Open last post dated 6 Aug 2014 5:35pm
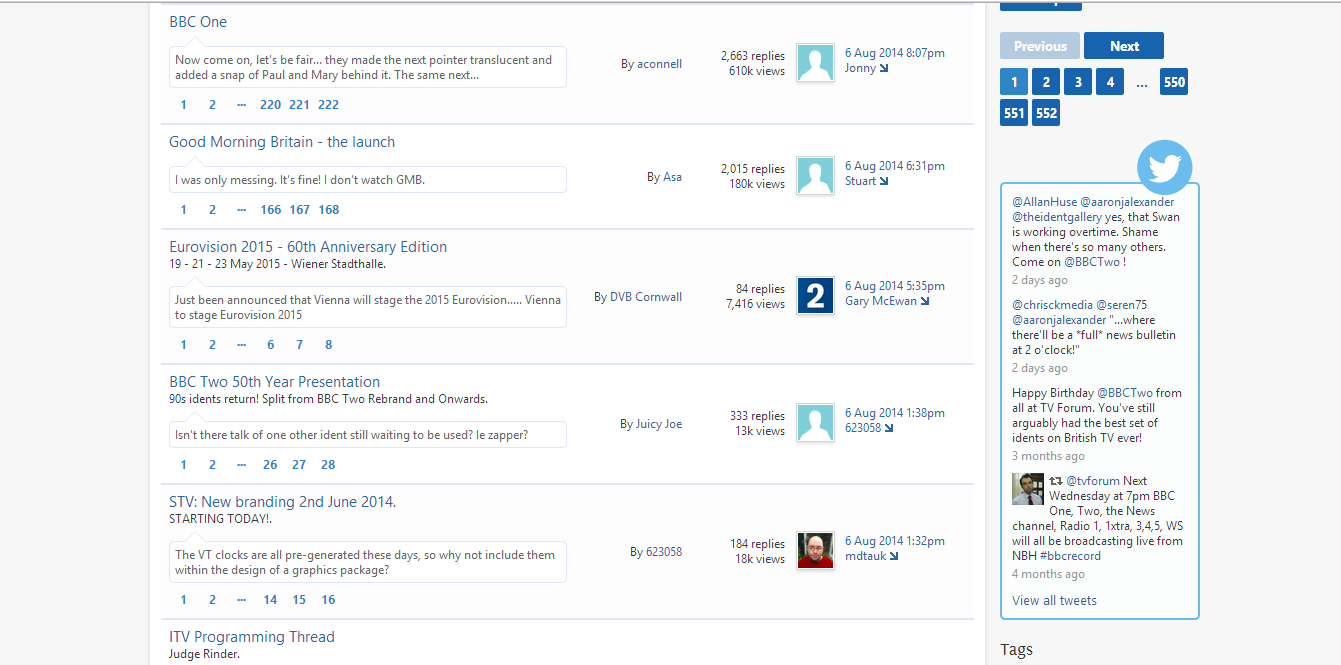The image size is (1341, 665). pos(894,286)
